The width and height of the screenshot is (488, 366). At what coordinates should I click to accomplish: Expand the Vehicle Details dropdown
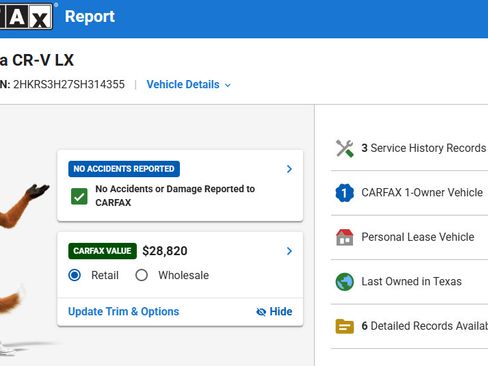coord(189,85)
